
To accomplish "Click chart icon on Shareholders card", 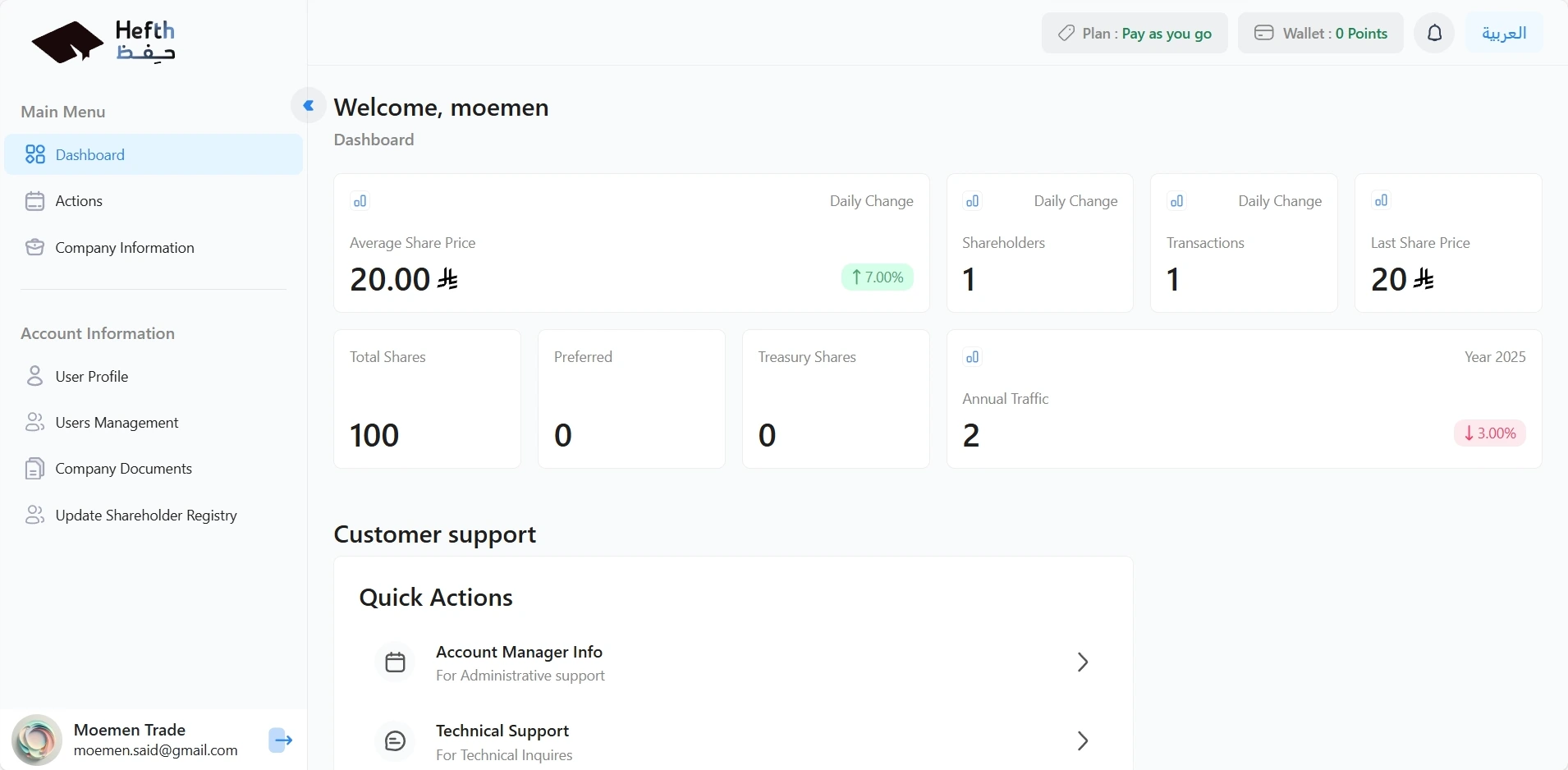I will coord(972,201).
